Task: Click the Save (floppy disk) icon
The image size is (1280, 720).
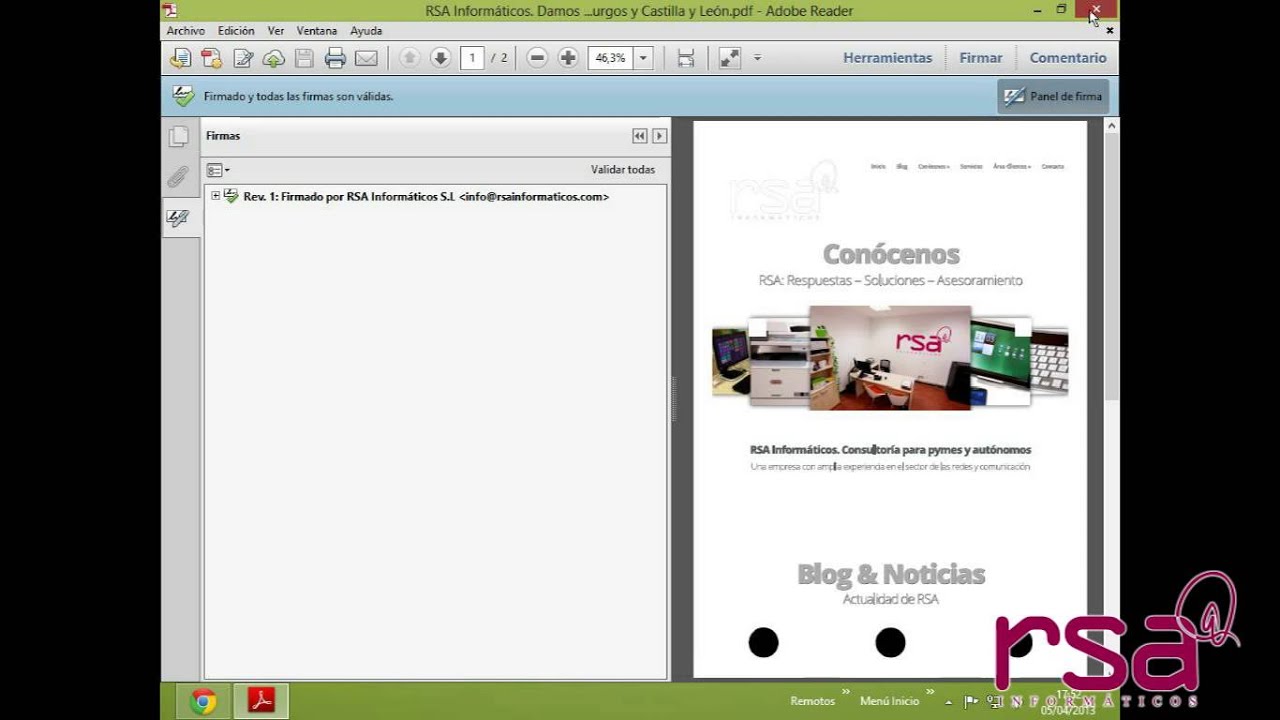Action: tap(304, 58)
